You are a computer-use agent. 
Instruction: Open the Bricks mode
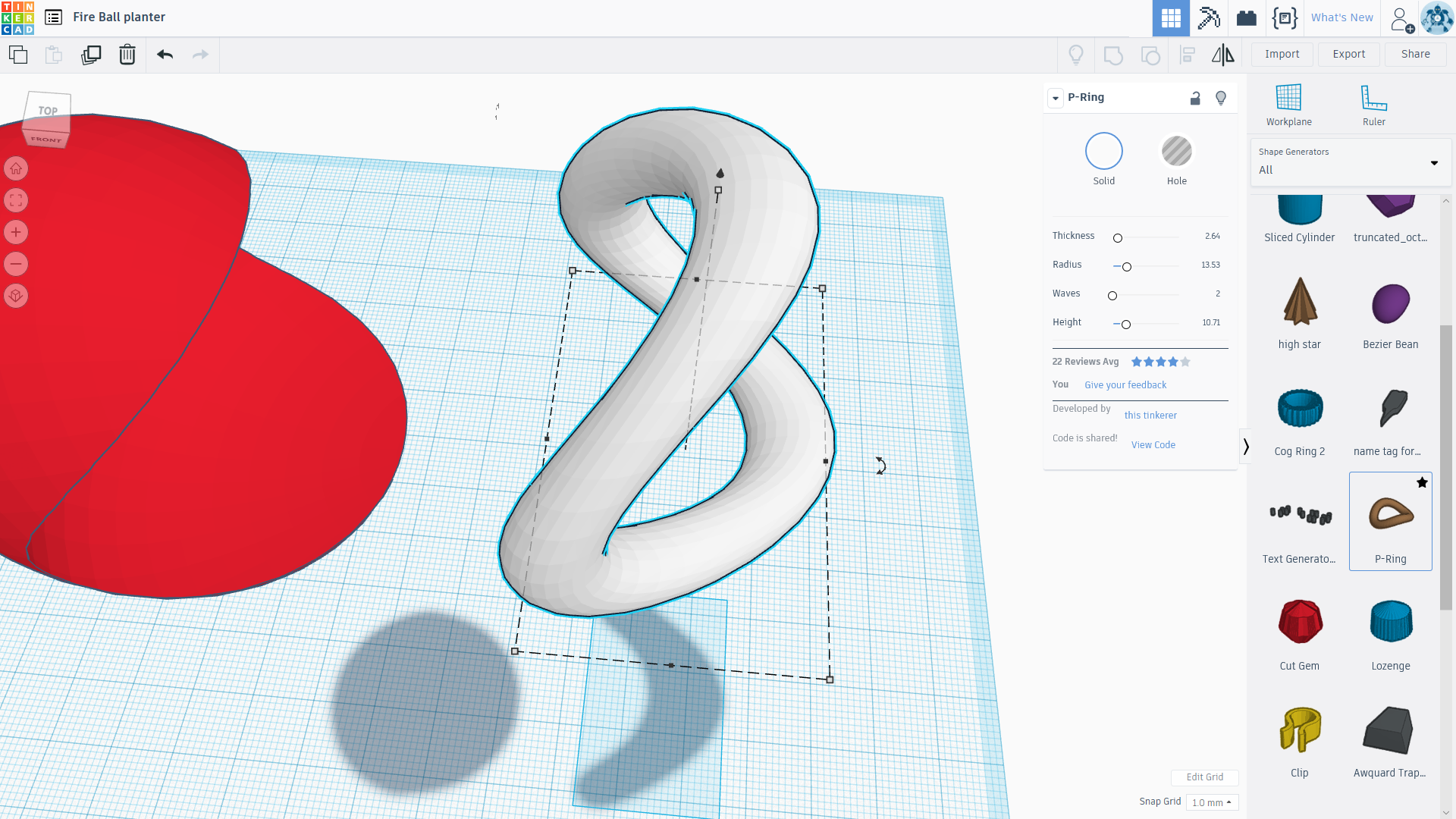pyautogui.click(x=1247, y=18)
